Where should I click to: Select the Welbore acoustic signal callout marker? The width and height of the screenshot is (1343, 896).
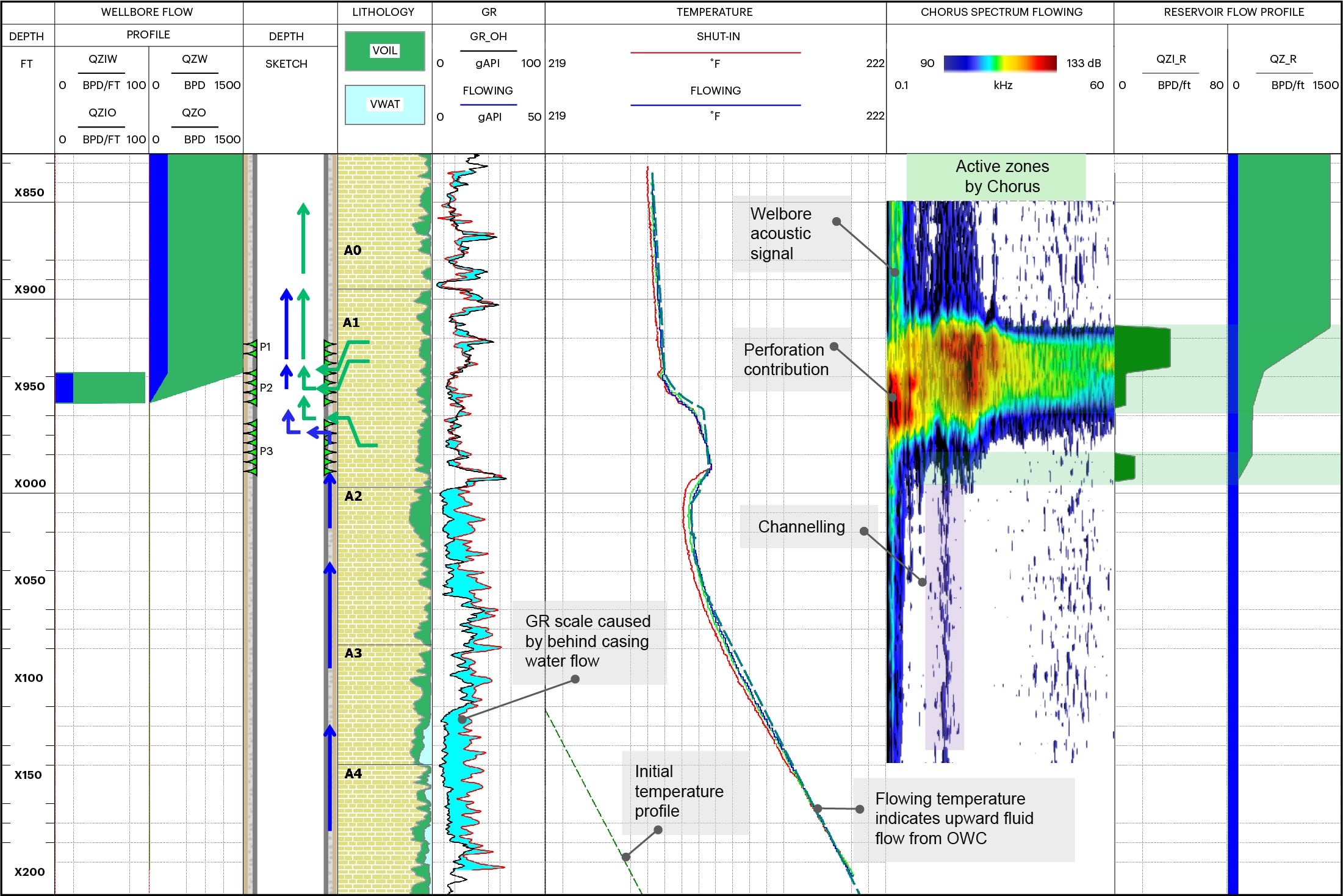[837, 221]
